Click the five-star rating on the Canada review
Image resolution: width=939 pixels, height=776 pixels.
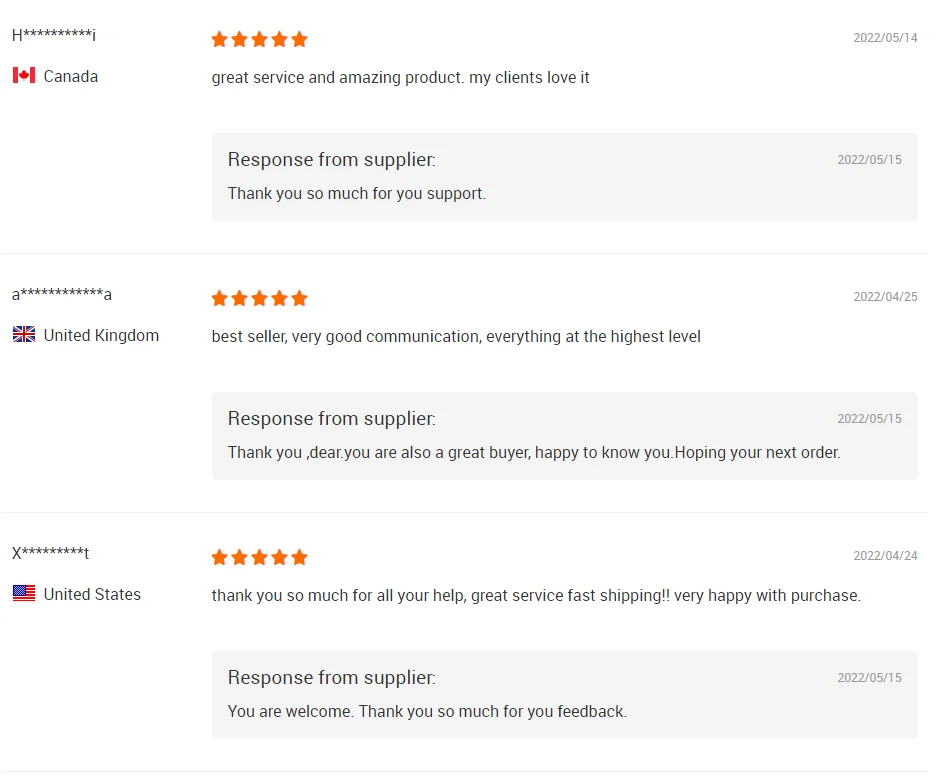[x=259, y=40]
